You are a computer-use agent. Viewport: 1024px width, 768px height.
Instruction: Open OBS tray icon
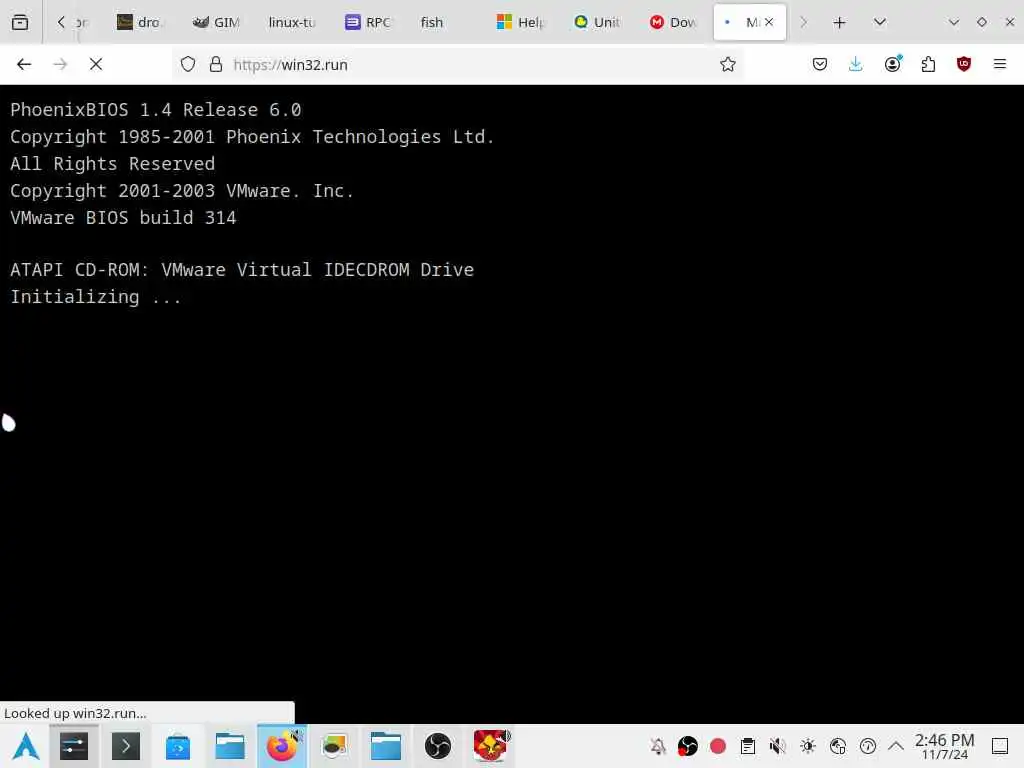pyautogui.click(x=688, y=746)
